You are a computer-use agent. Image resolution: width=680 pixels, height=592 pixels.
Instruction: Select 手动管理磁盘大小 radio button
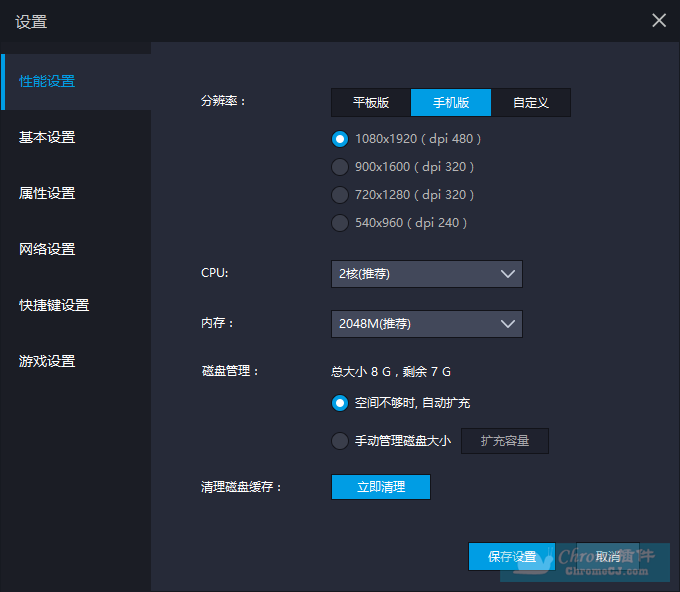coord(340,441)
